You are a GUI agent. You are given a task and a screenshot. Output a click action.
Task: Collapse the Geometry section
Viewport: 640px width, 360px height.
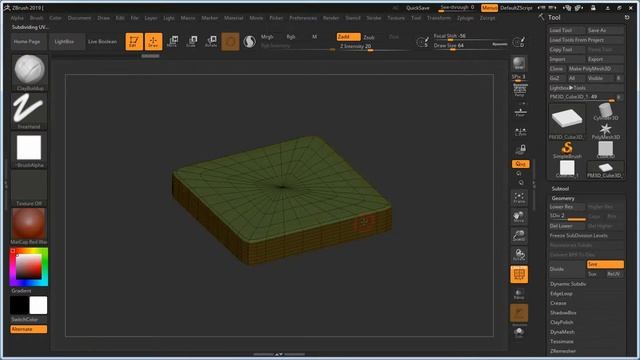tap(563, 198)
